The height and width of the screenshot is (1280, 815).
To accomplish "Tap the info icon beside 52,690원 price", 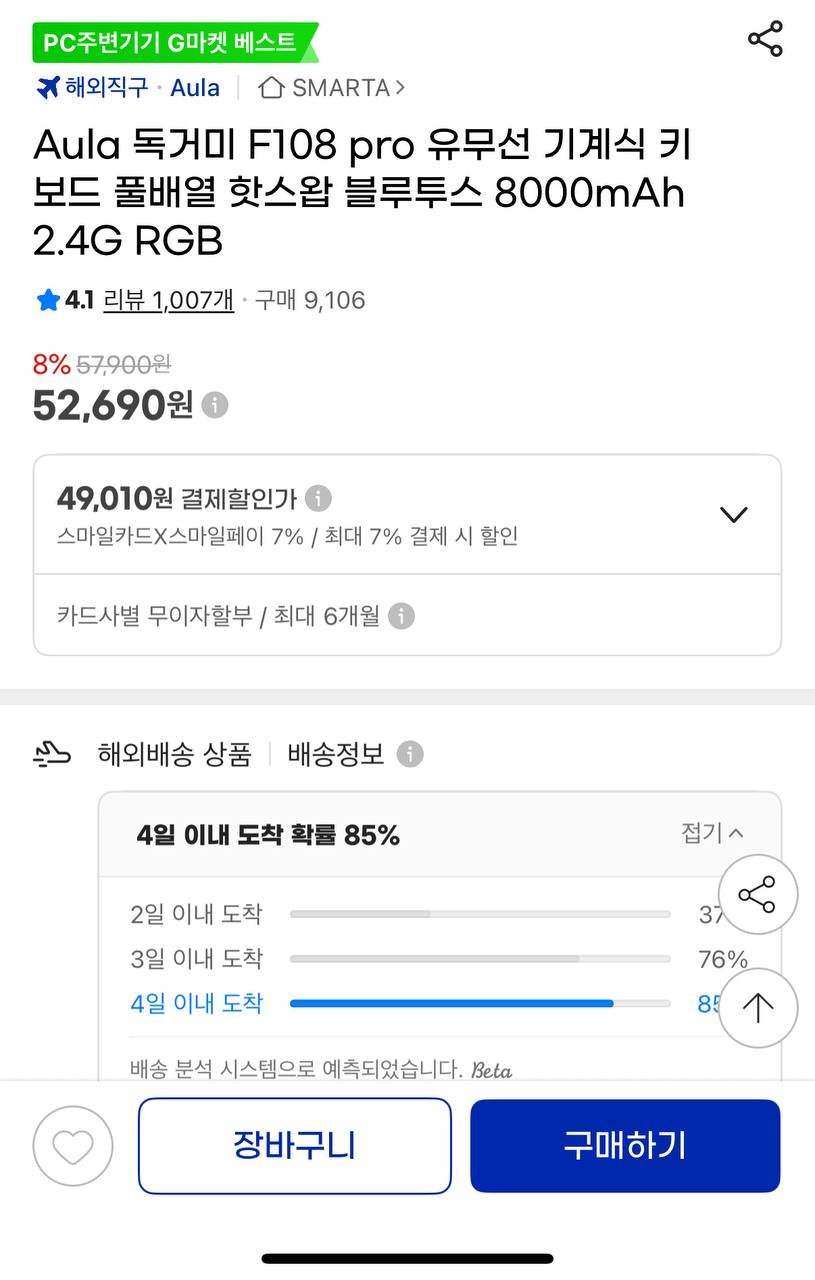I will [215, 405].
